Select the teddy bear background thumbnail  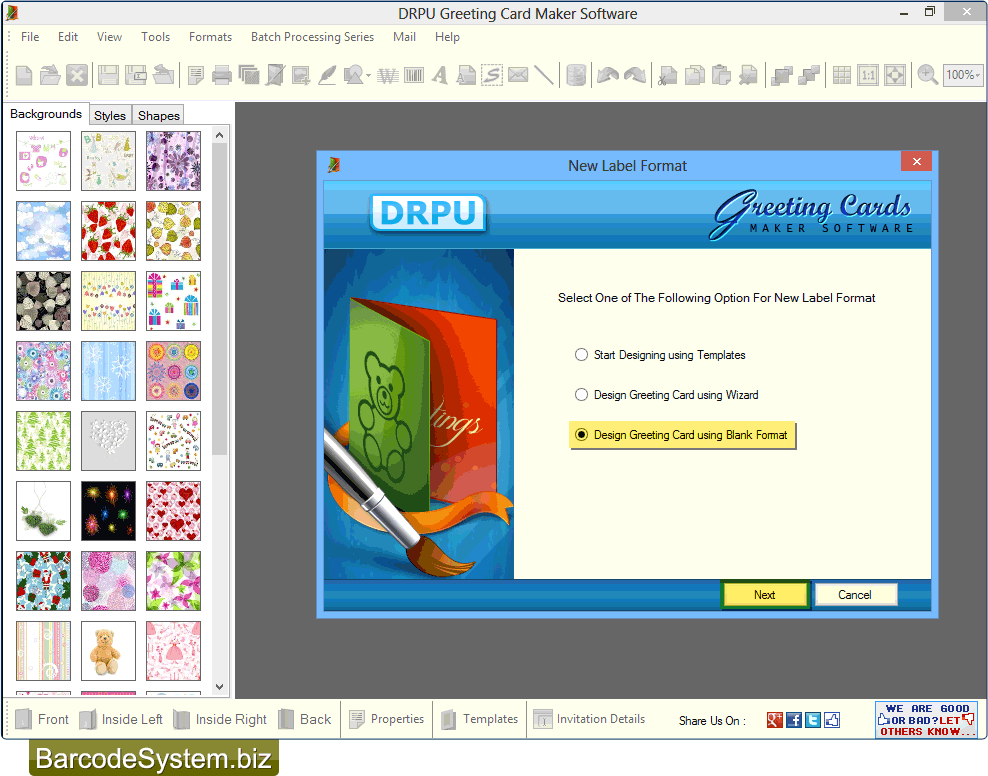[108, 651]
